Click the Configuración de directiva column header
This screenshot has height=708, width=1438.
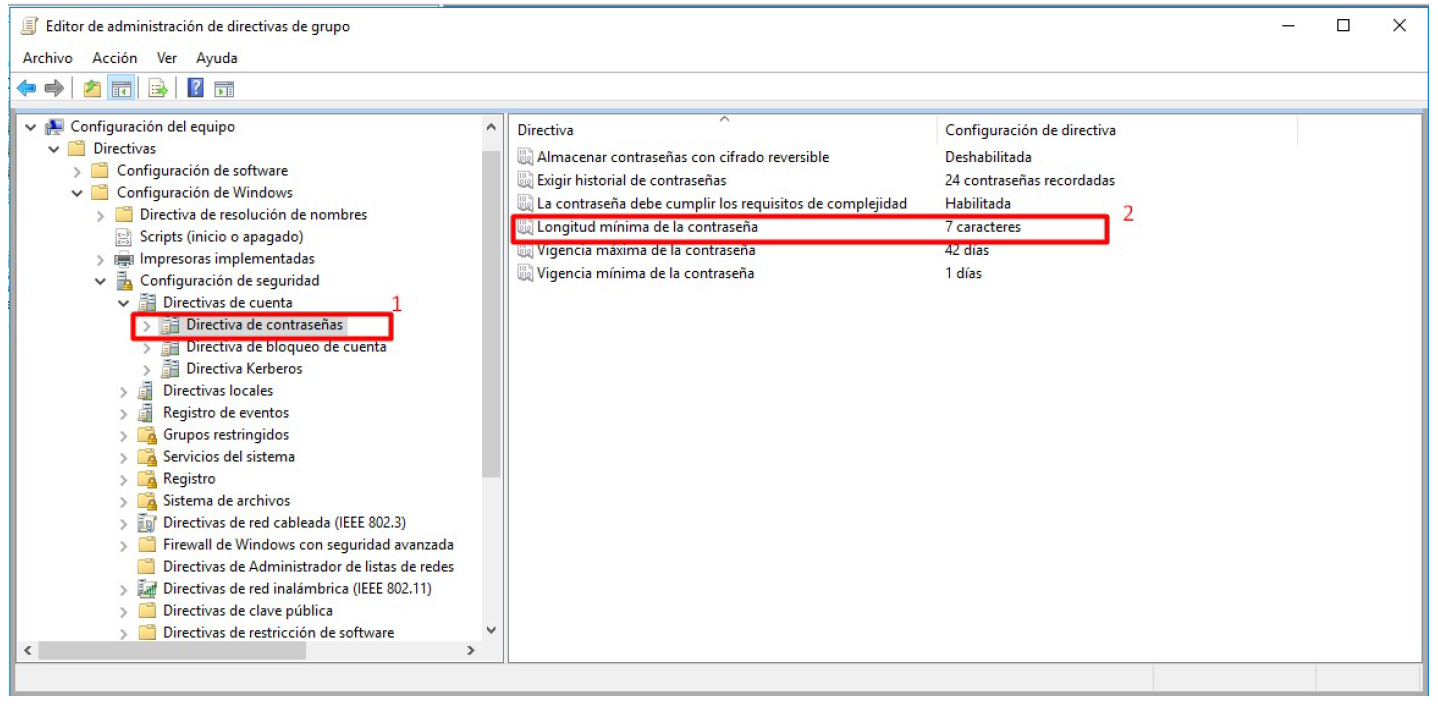coord(1030,130)
